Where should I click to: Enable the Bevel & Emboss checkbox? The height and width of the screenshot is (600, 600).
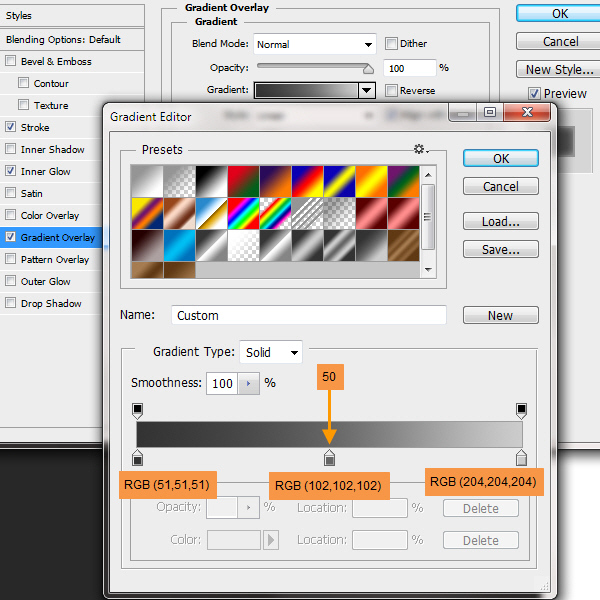[11, 61]
